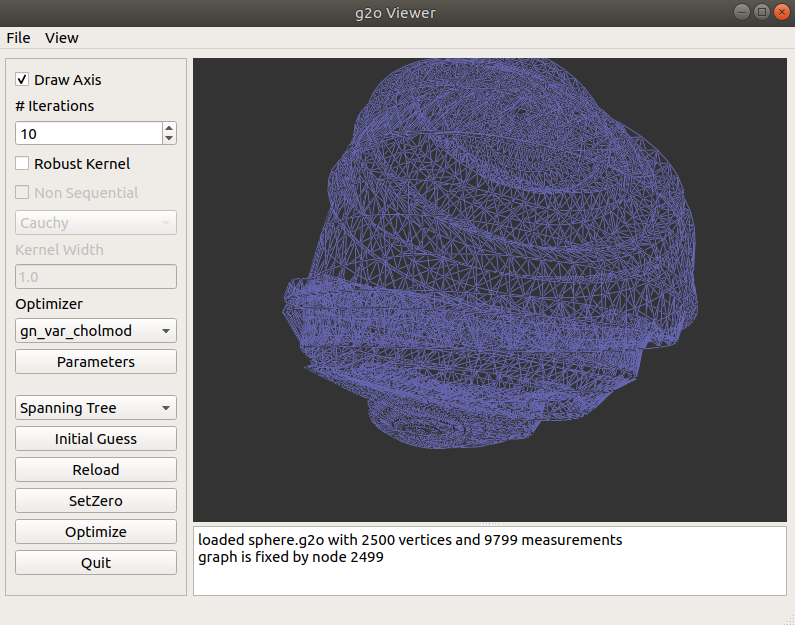Open the File menu
Image resolution: width=795 pixels, height=625 pixels.
click(x=18, y=38)
